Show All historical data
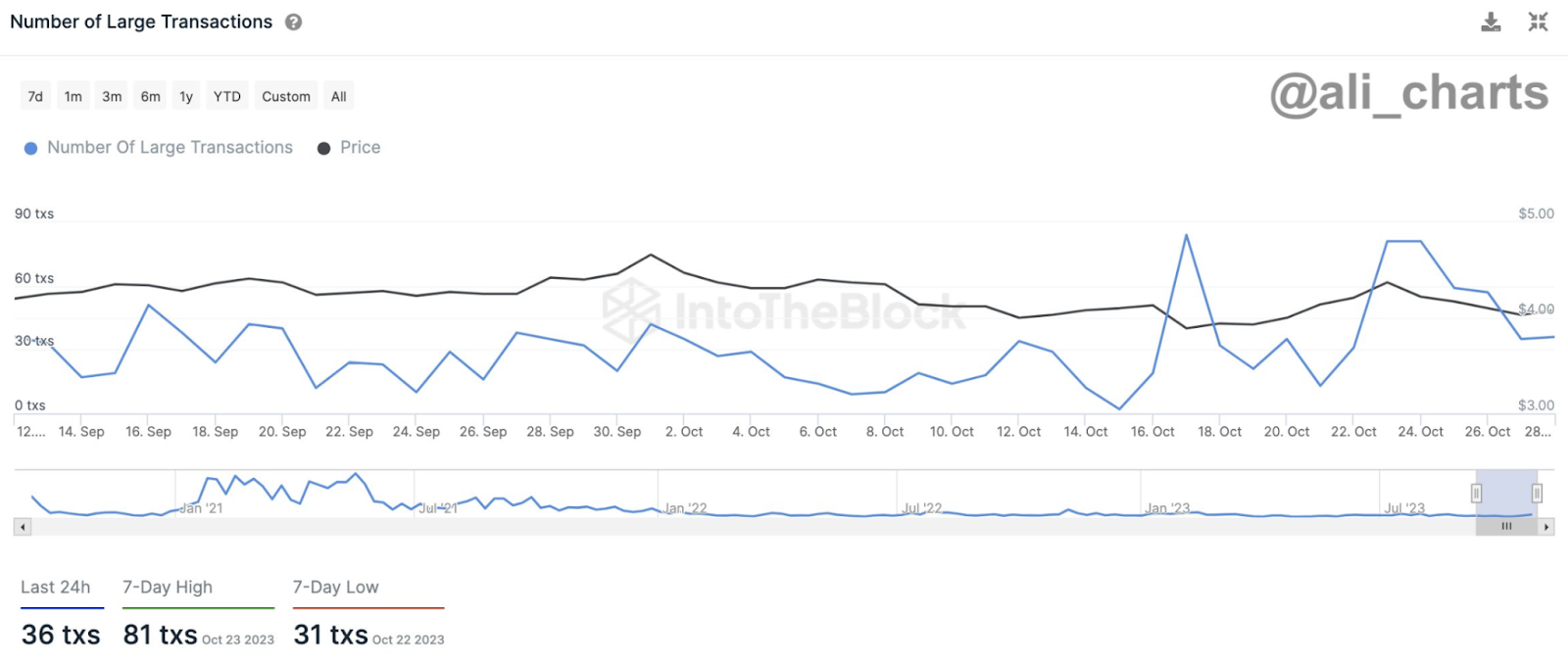The image size is (1568, 663). [x=339, y=96]
